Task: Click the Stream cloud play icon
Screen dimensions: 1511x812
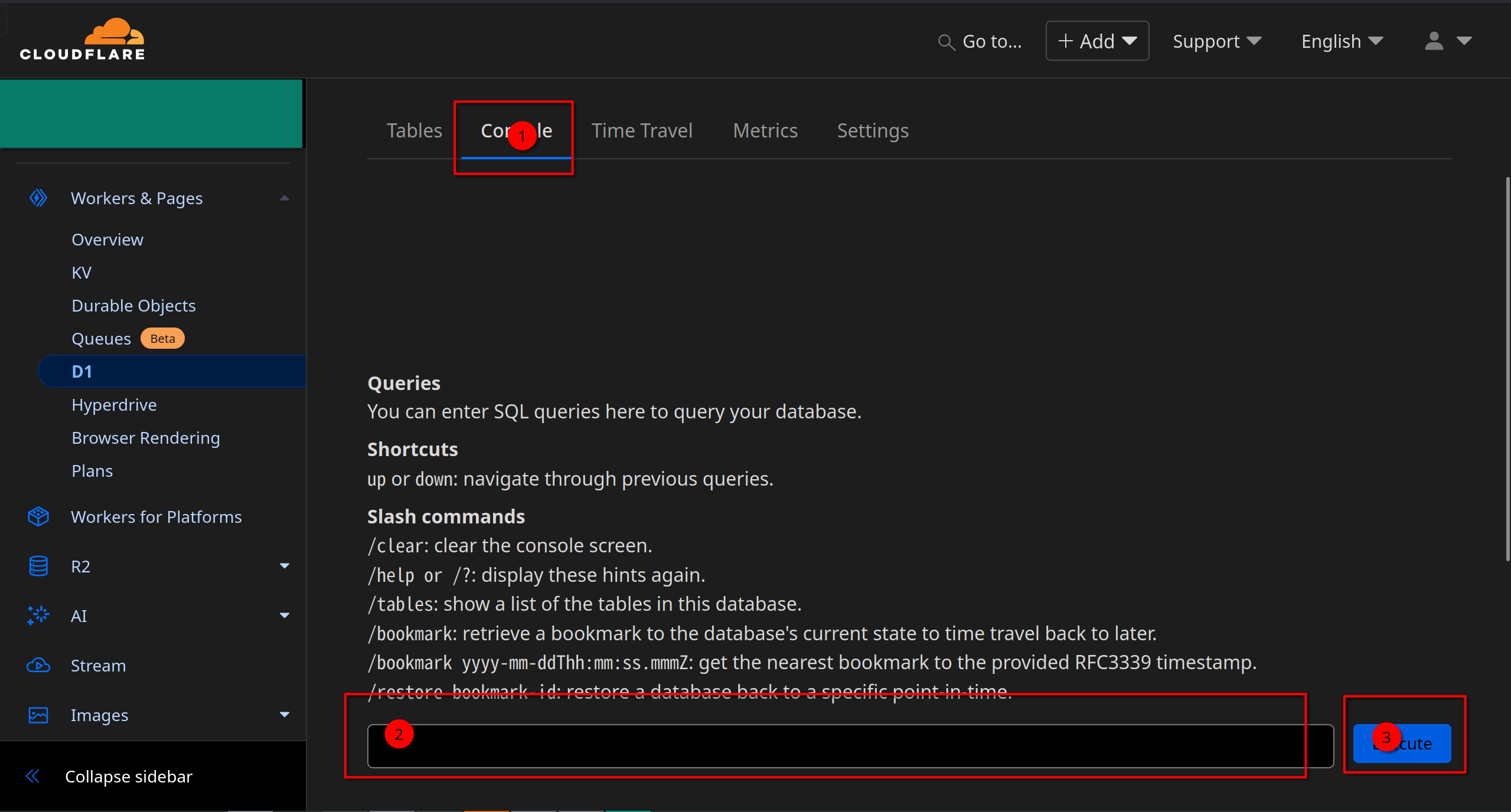Action: click(x=38, y=665)
